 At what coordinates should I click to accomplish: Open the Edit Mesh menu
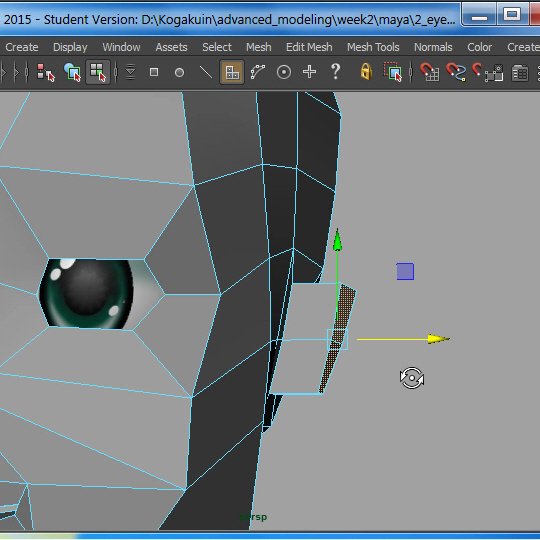tap(309, 47)
